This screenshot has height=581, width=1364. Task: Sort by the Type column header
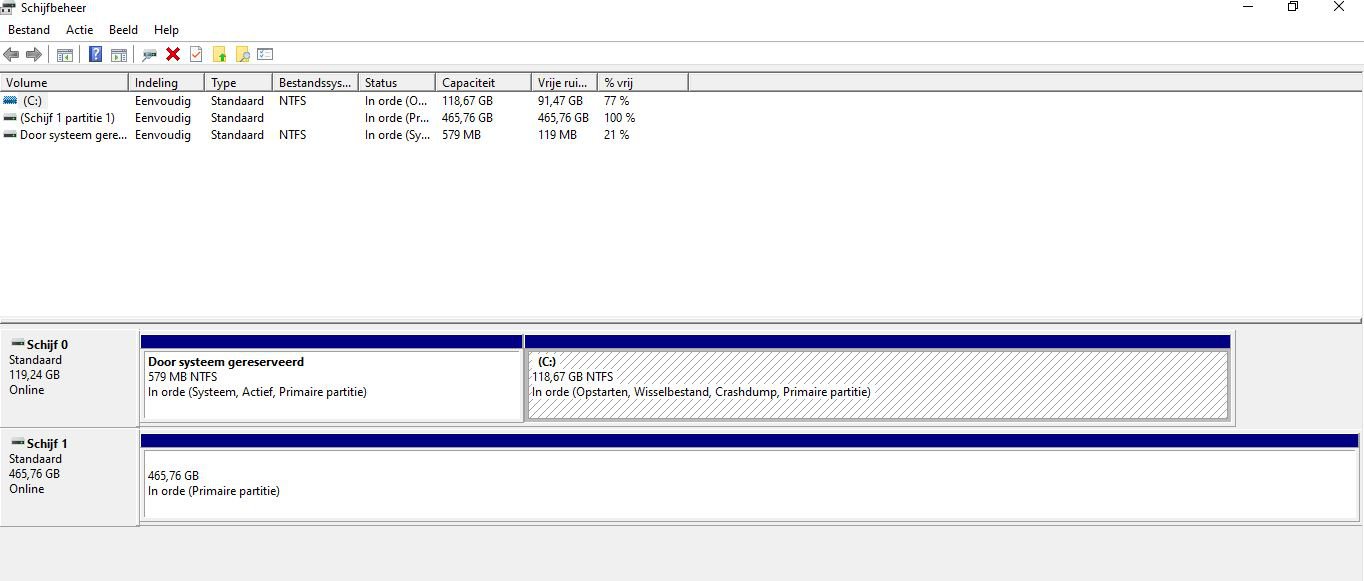(x=238, y=83)
